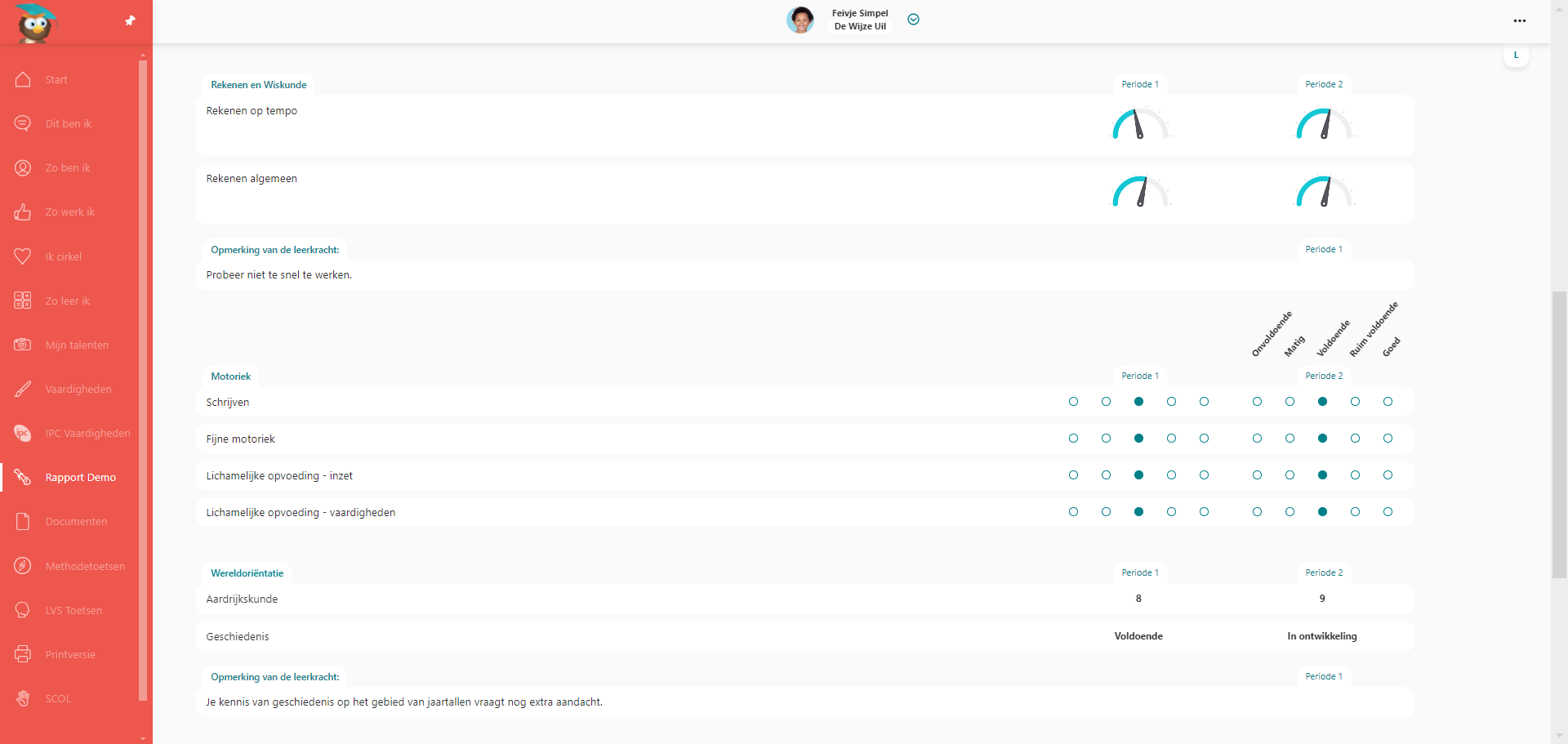This screenshot has width=1568, height=744.
Task: Toggle the sidebar pin icon
Action: pyautogui.click(x=130, y=20)
